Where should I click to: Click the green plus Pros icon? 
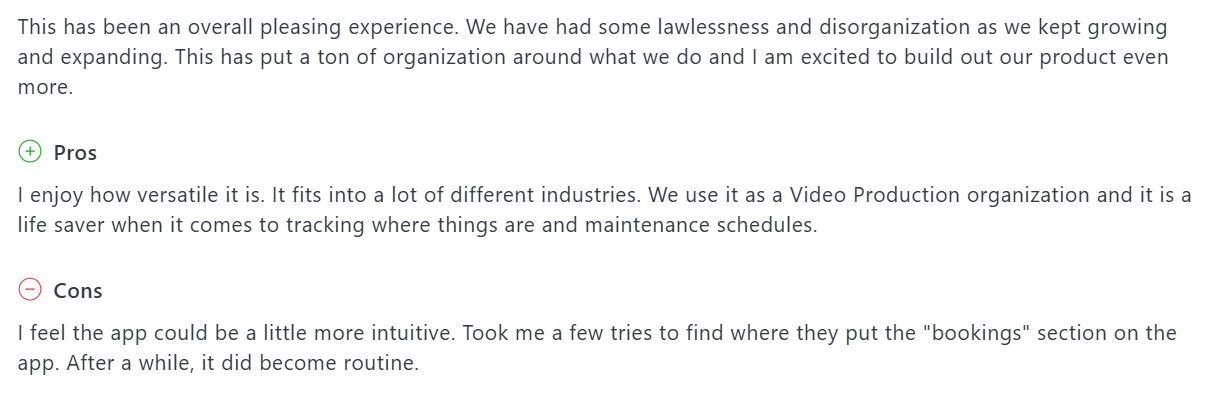pos(30,152)
